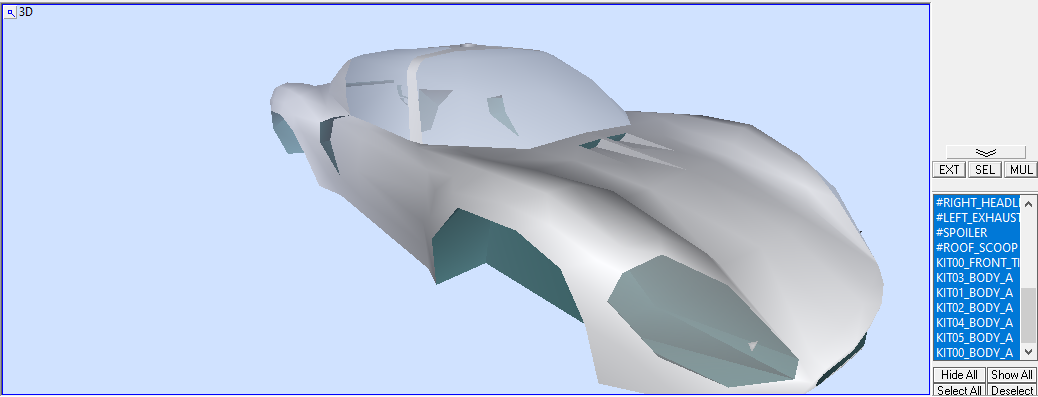
Task: Toggle the MUL mode button
Action: pos(1021,170)
